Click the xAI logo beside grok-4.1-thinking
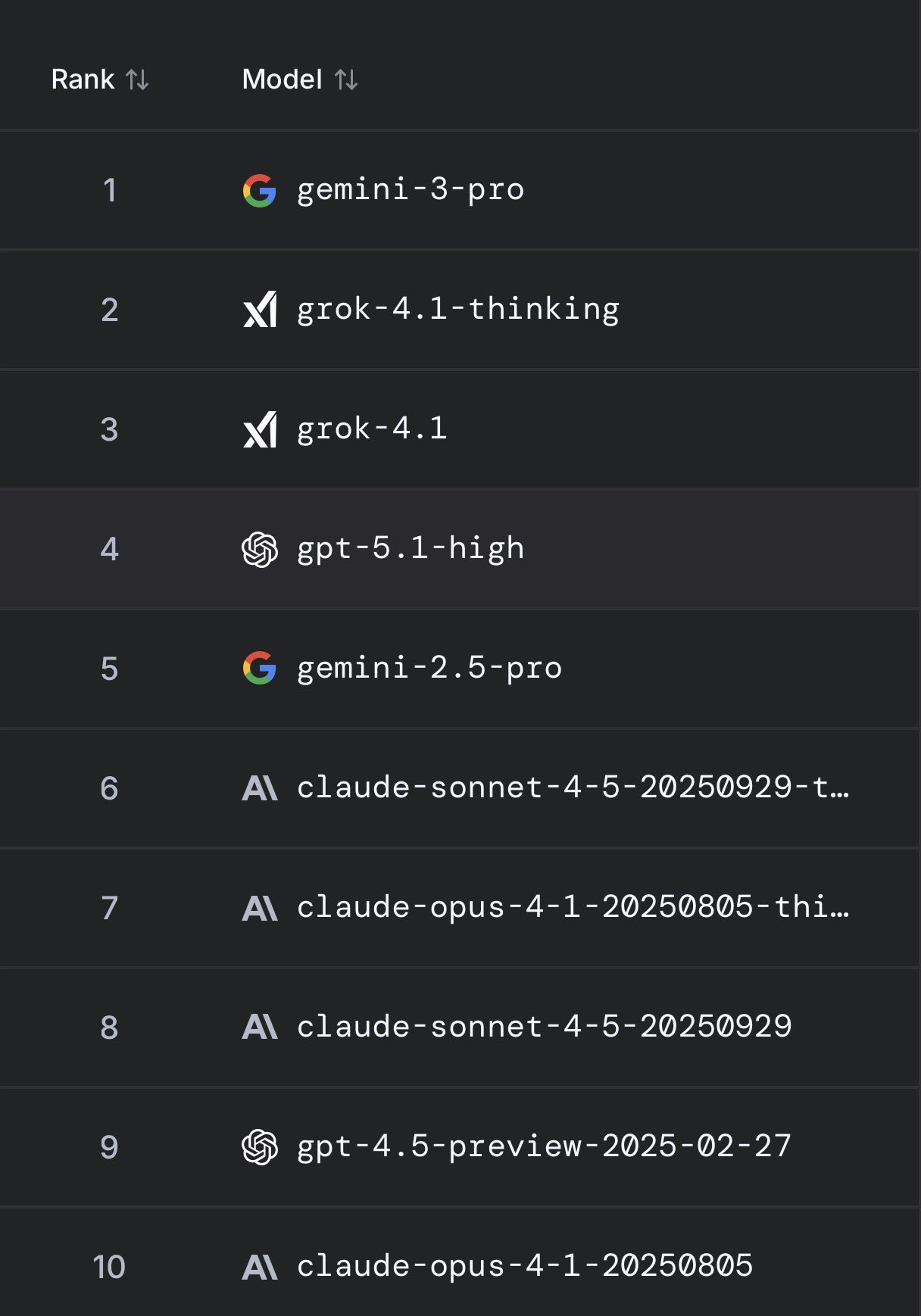The width and height of the screenshot is (921, 1316). [x=260, y=310]
